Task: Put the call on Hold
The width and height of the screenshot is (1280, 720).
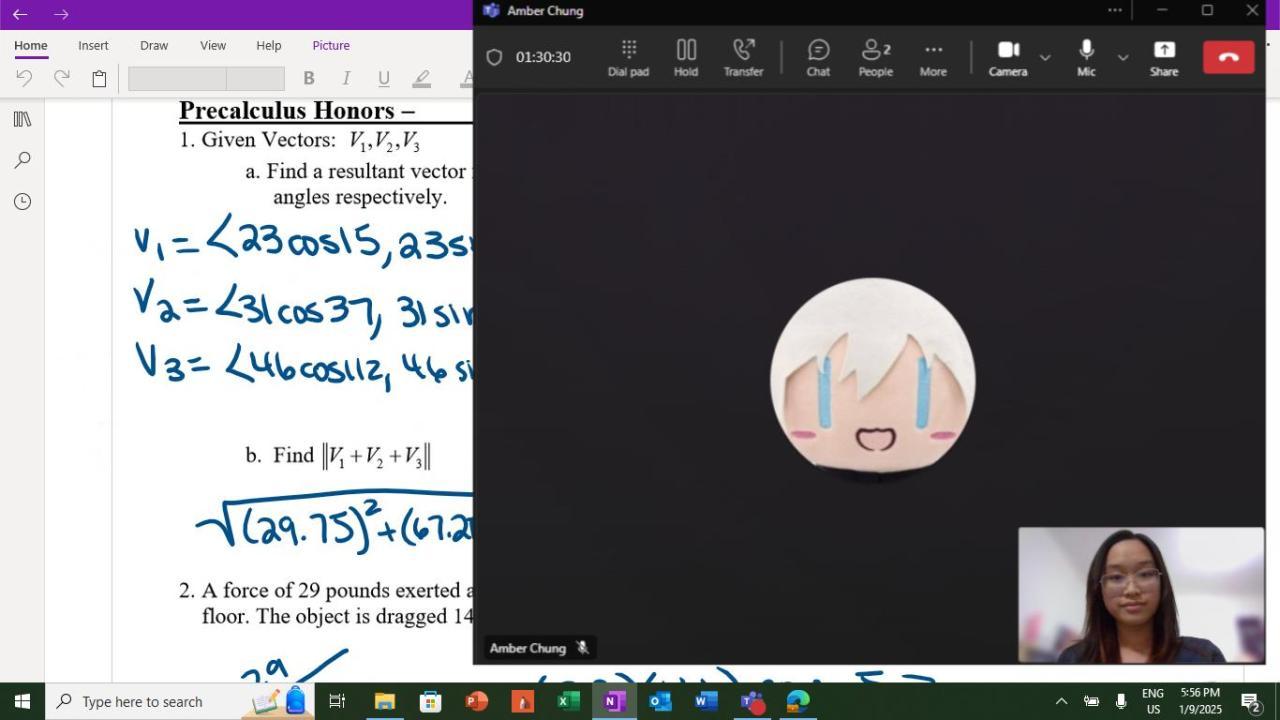Action: tap(686, 58)
